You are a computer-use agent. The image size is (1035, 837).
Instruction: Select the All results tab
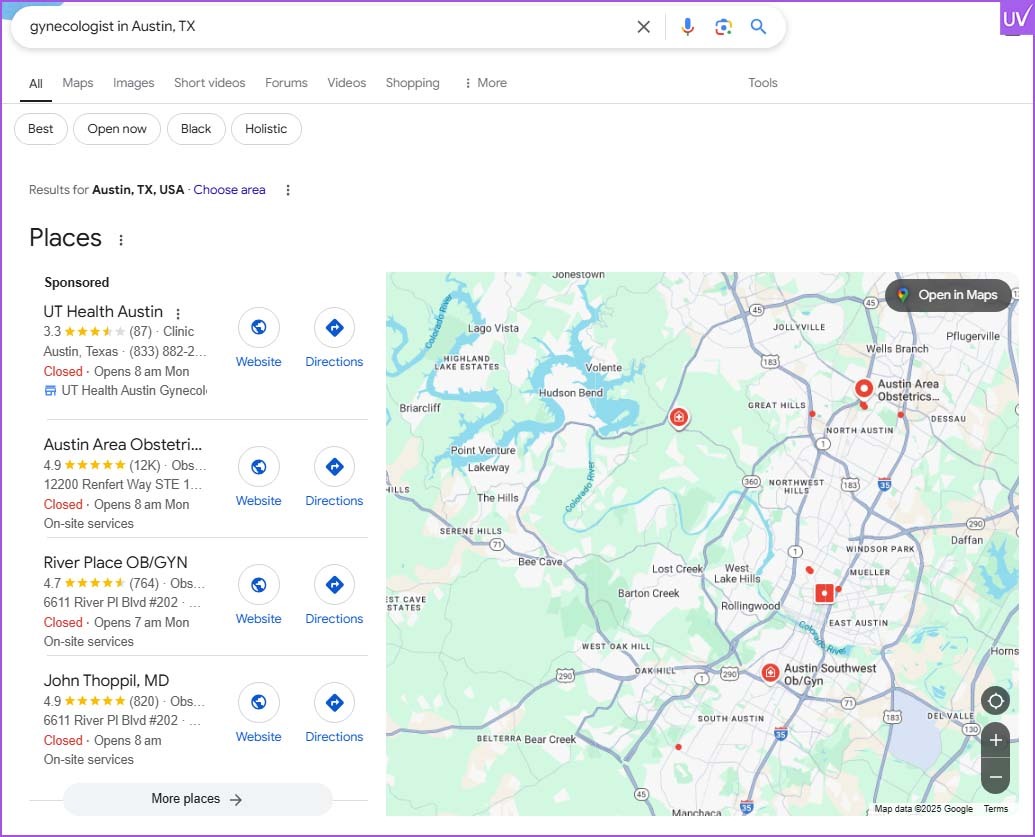click(x=36, y=84)
